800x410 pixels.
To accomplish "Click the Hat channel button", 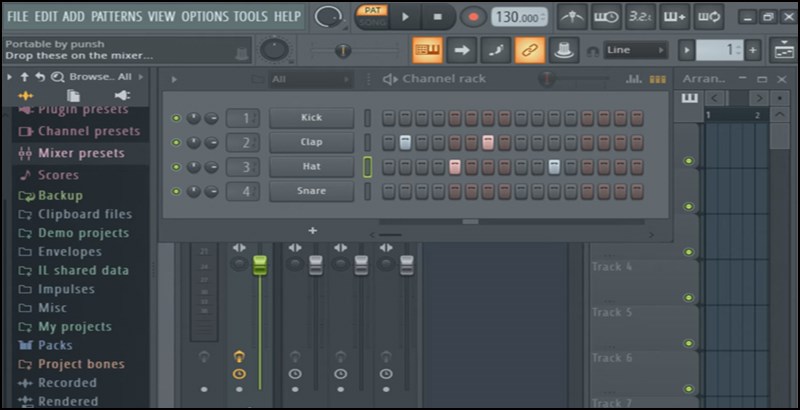I will 311,167.
